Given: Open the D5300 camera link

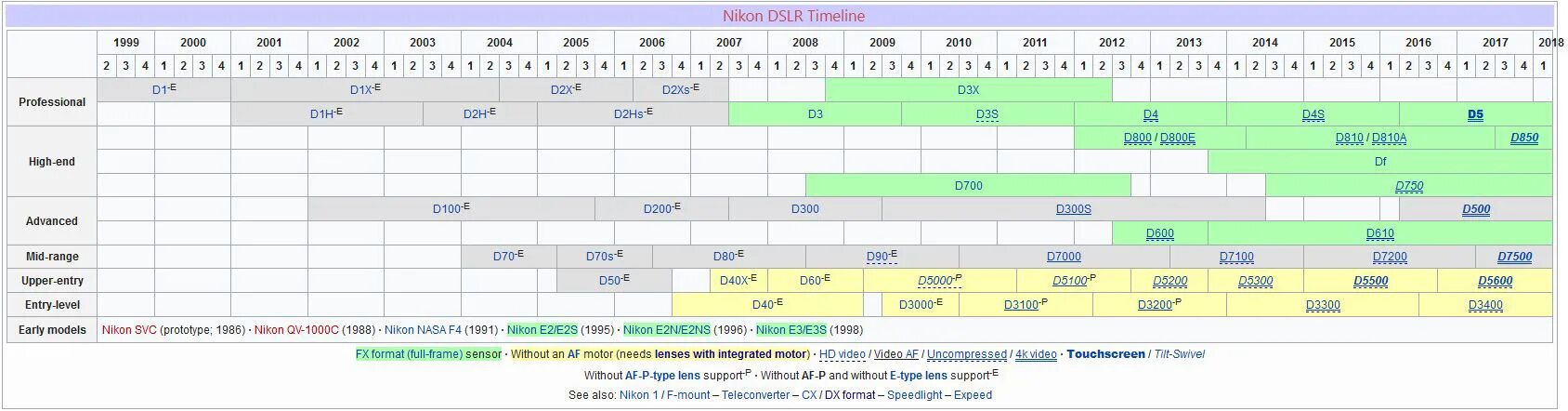Looking at the screenshot, I should pos(1256,281).
